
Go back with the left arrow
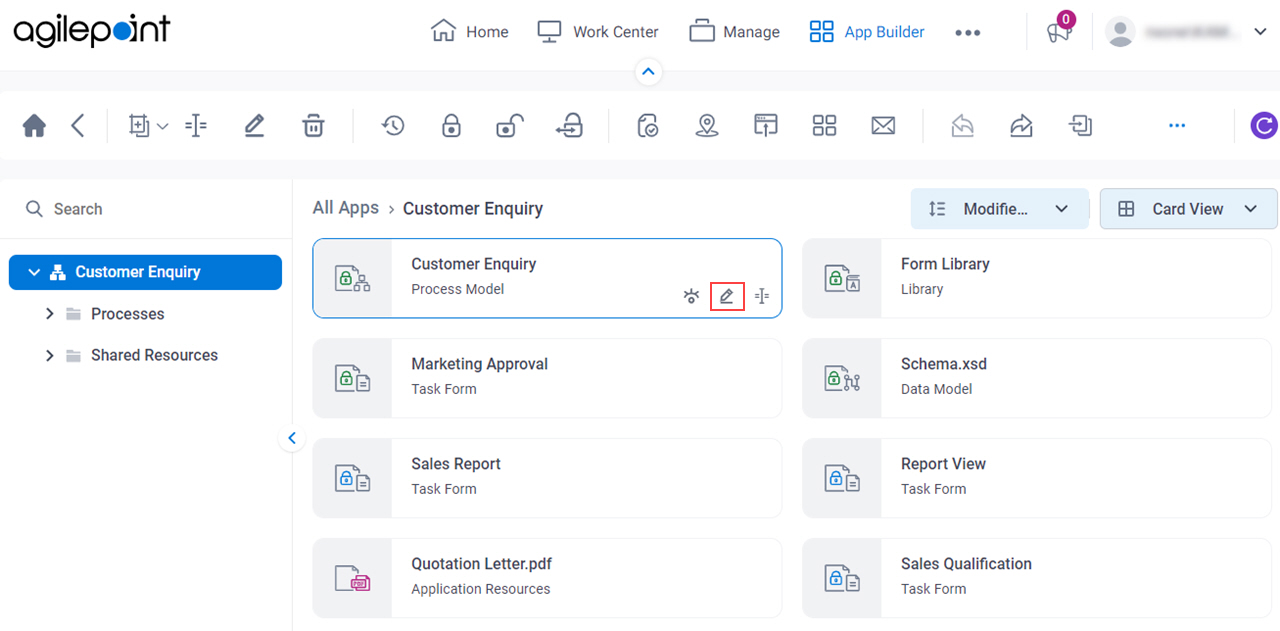(x=78, y=126)
